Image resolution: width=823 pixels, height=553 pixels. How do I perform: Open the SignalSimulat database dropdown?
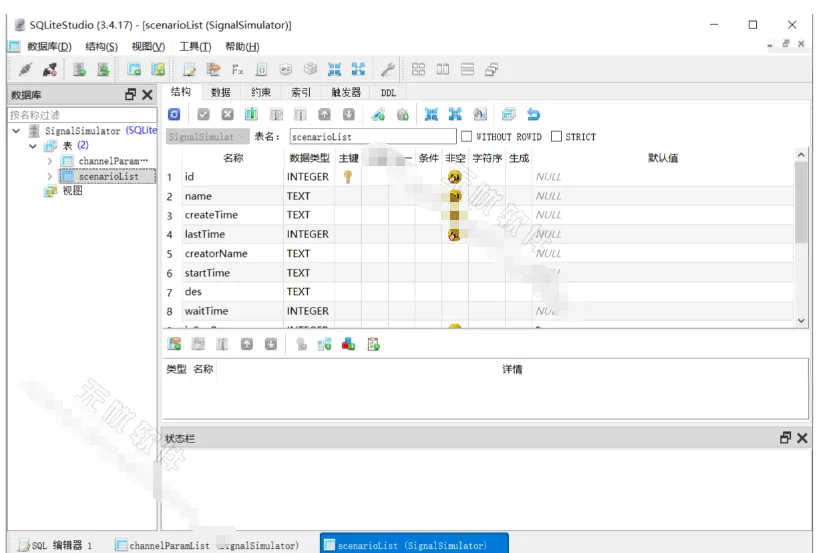point(207,136)
